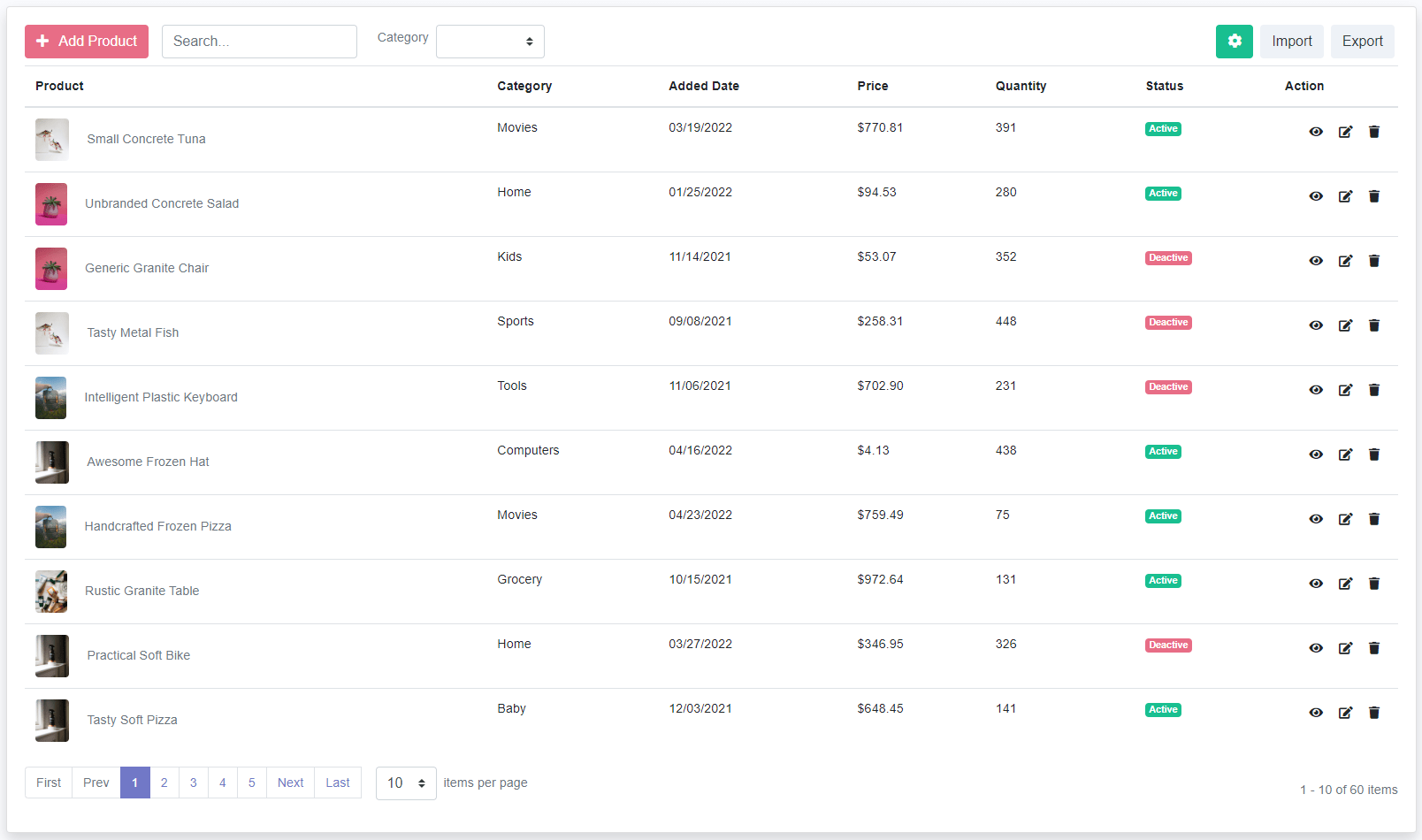
Task: Click the Quantity column header
Action: (x=1021, y=86)
